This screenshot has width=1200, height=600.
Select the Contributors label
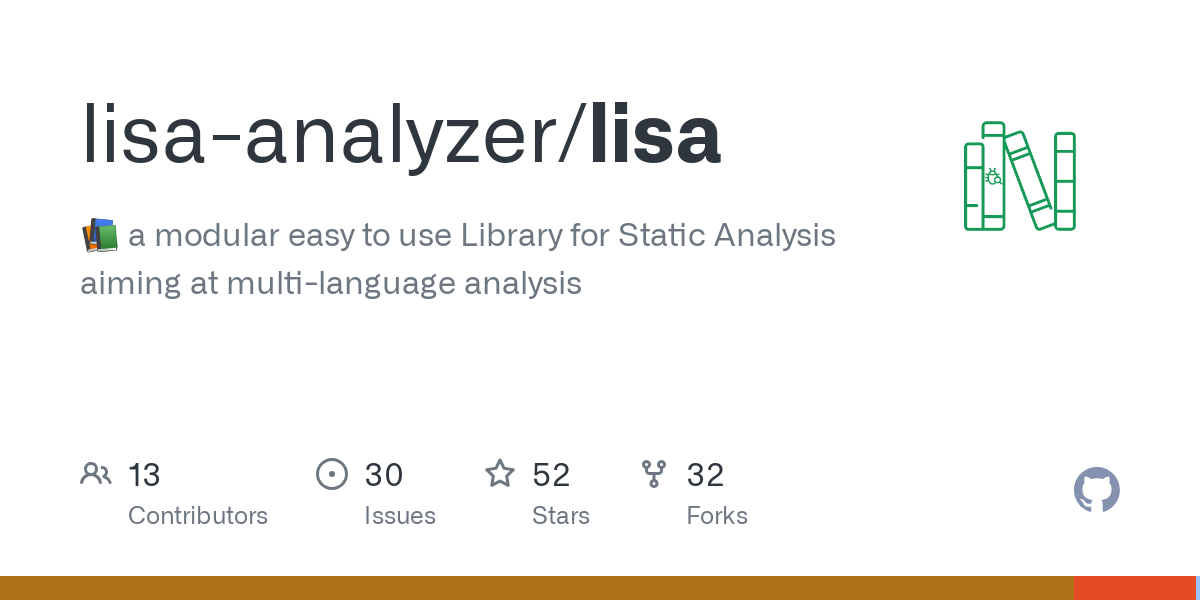pos(198,516)
